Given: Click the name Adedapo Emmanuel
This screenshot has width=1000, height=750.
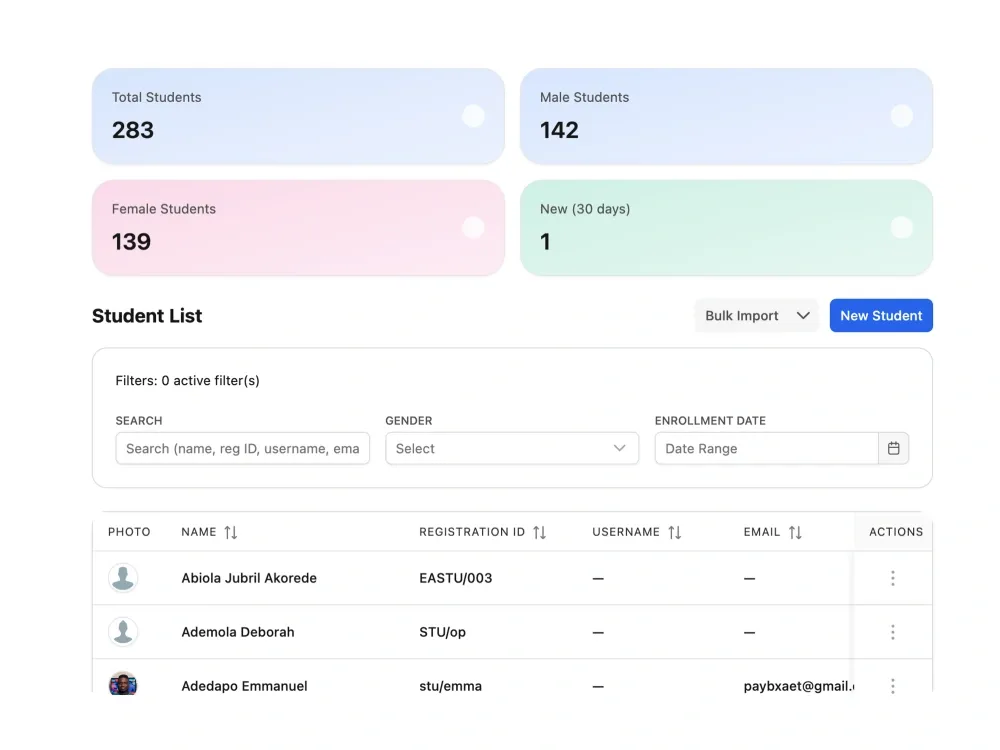Looking at the screenshot, I should click(244, 686).
